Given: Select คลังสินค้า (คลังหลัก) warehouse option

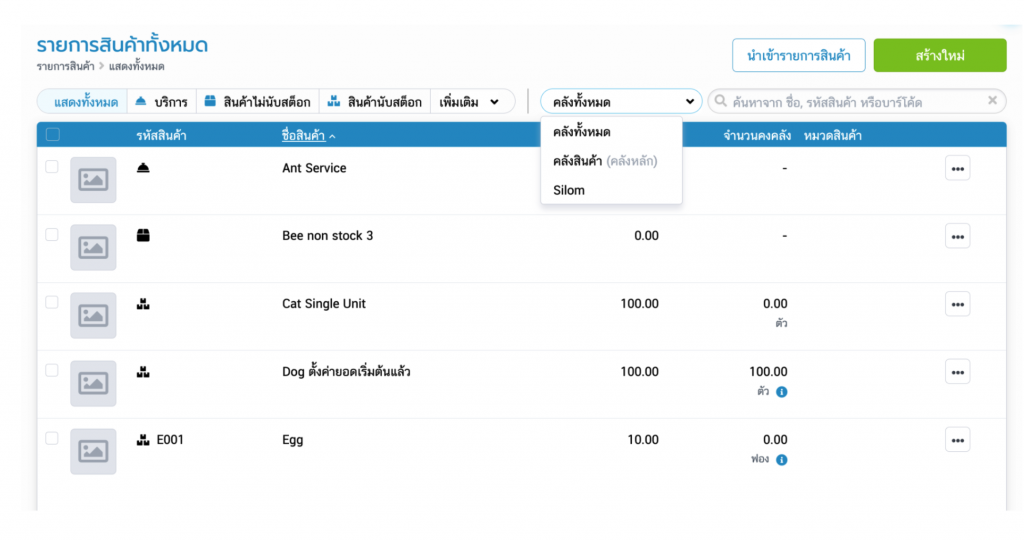Looking at the screenshot, I should pos(604,161).
